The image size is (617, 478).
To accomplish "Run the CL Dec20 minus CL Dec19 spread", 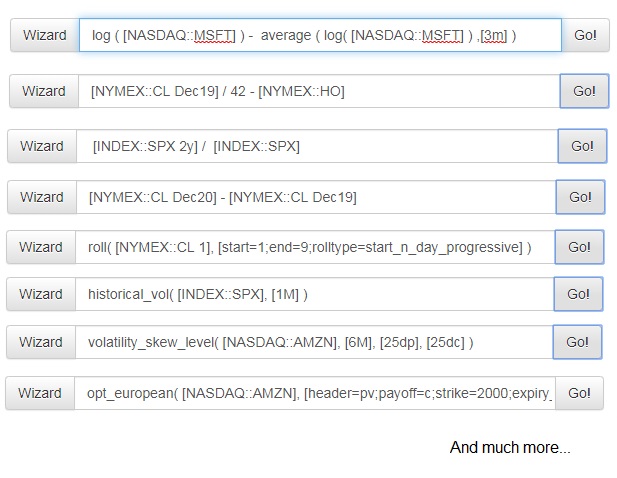I will [x=580, y=197].
